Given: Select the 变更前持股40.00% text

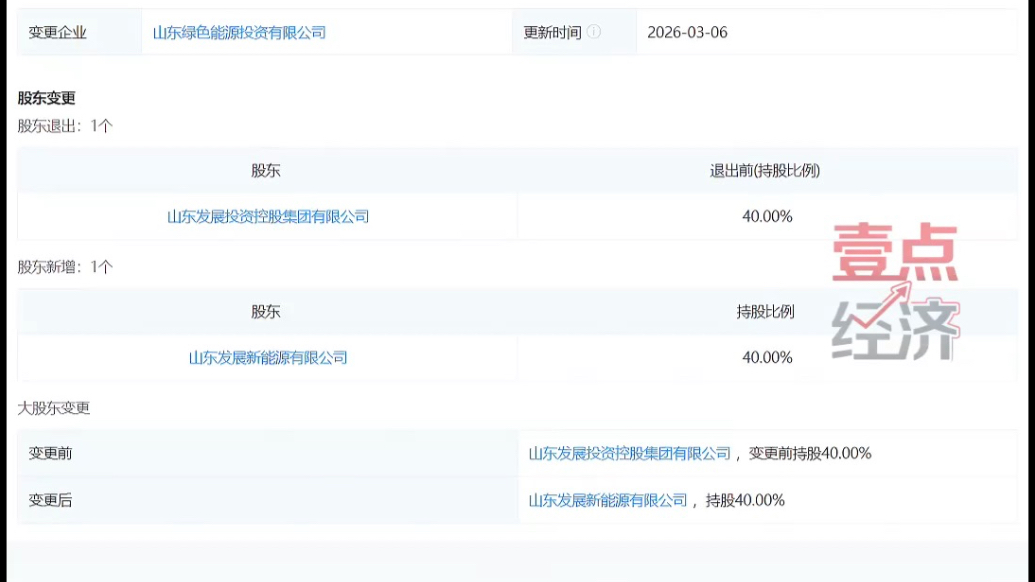Looking at the screenshot, I should (812, 452).
